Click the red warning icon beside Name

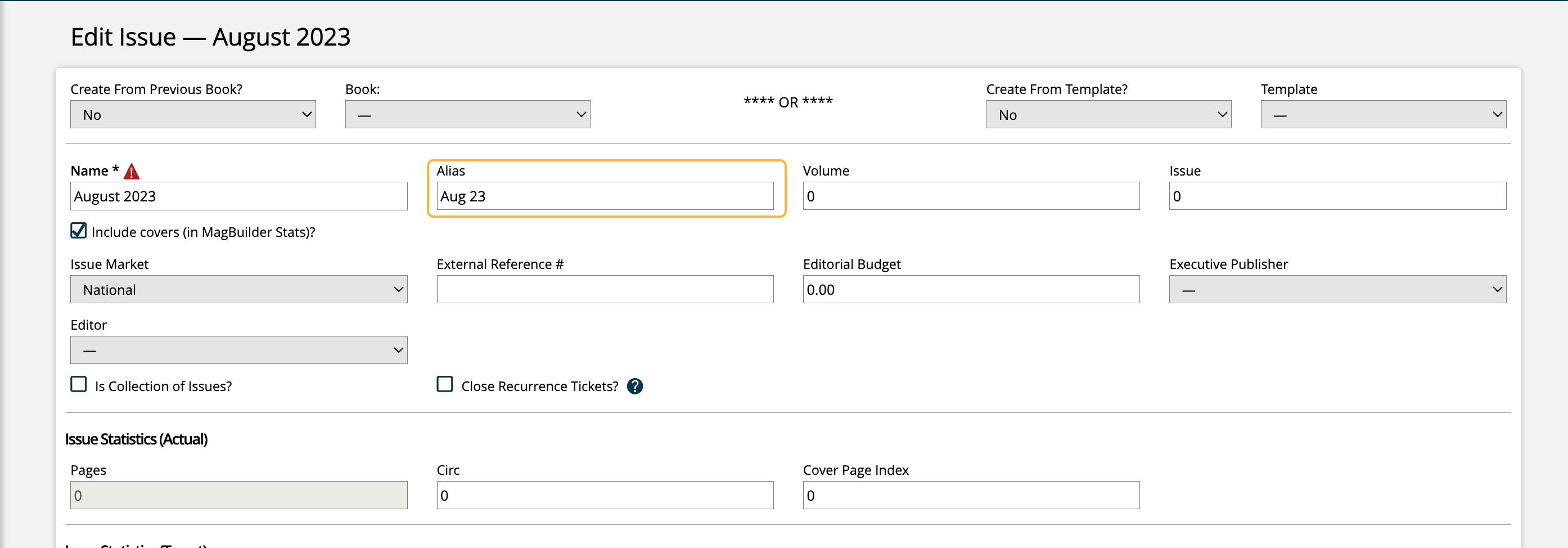[132, 172]
